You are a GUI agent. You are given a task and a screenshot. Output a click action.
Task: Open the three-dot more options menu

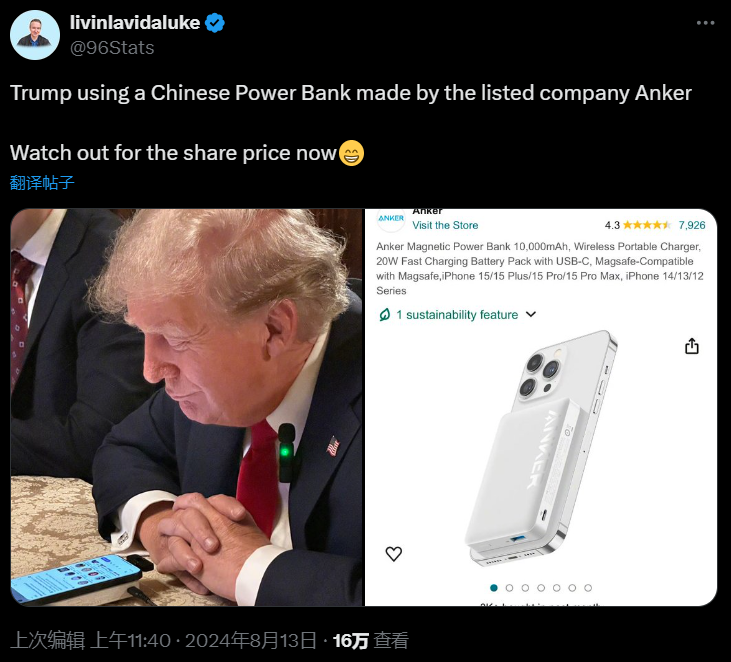tap(705, 23)
